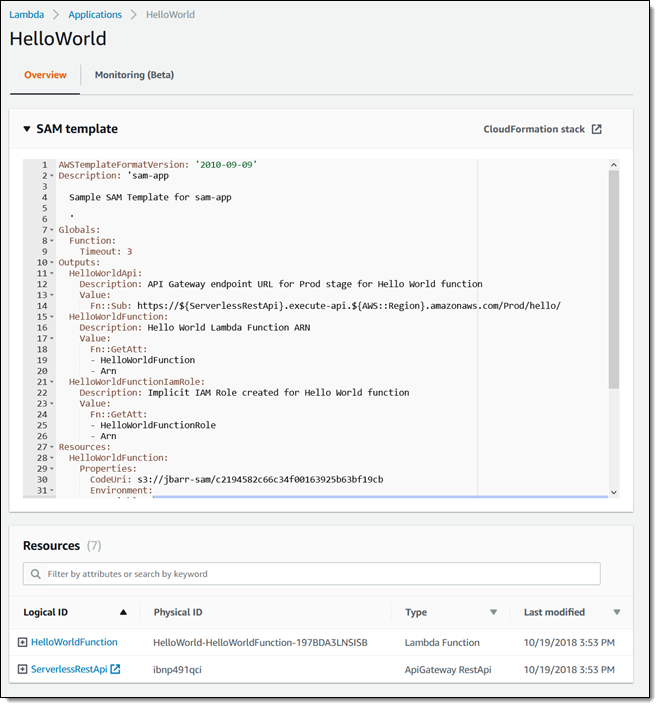Fold the Description block at line 2
The width and height of the screenshot is (660, 709).
(52, 176)
